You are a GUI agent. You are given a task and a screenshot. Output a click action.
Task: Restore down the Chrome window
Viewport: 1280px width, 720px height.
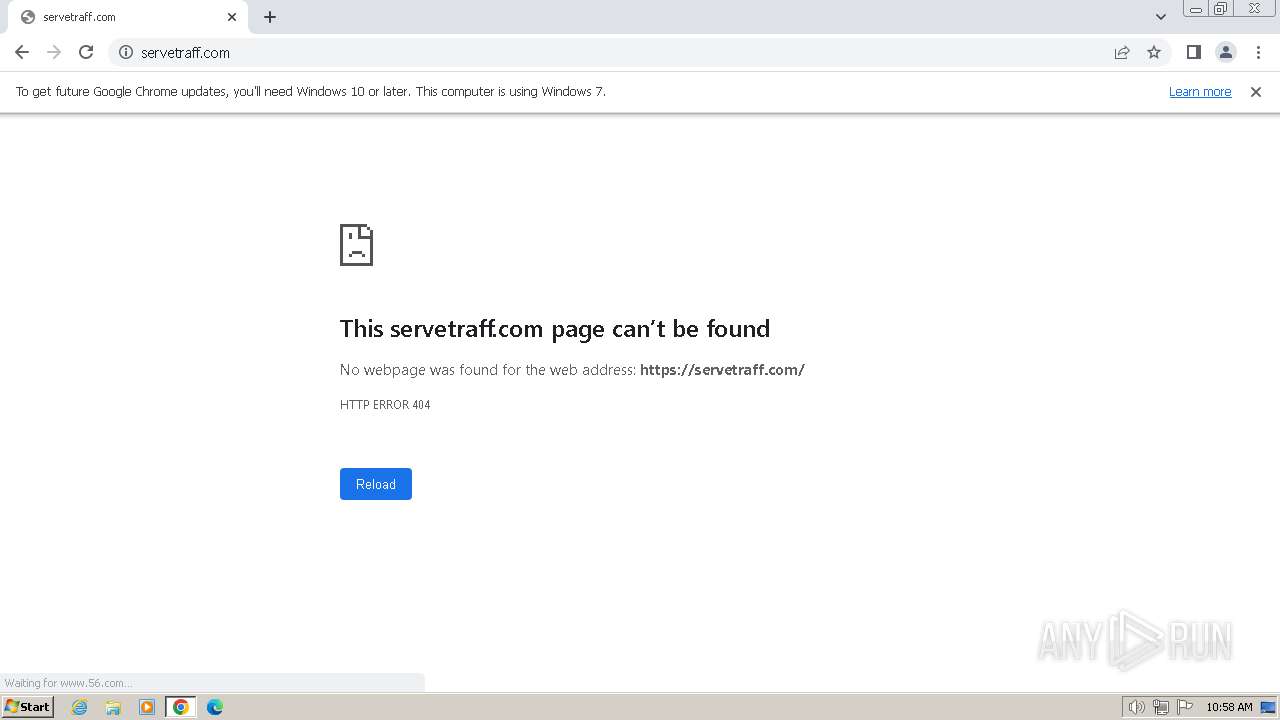point(1221,9)
